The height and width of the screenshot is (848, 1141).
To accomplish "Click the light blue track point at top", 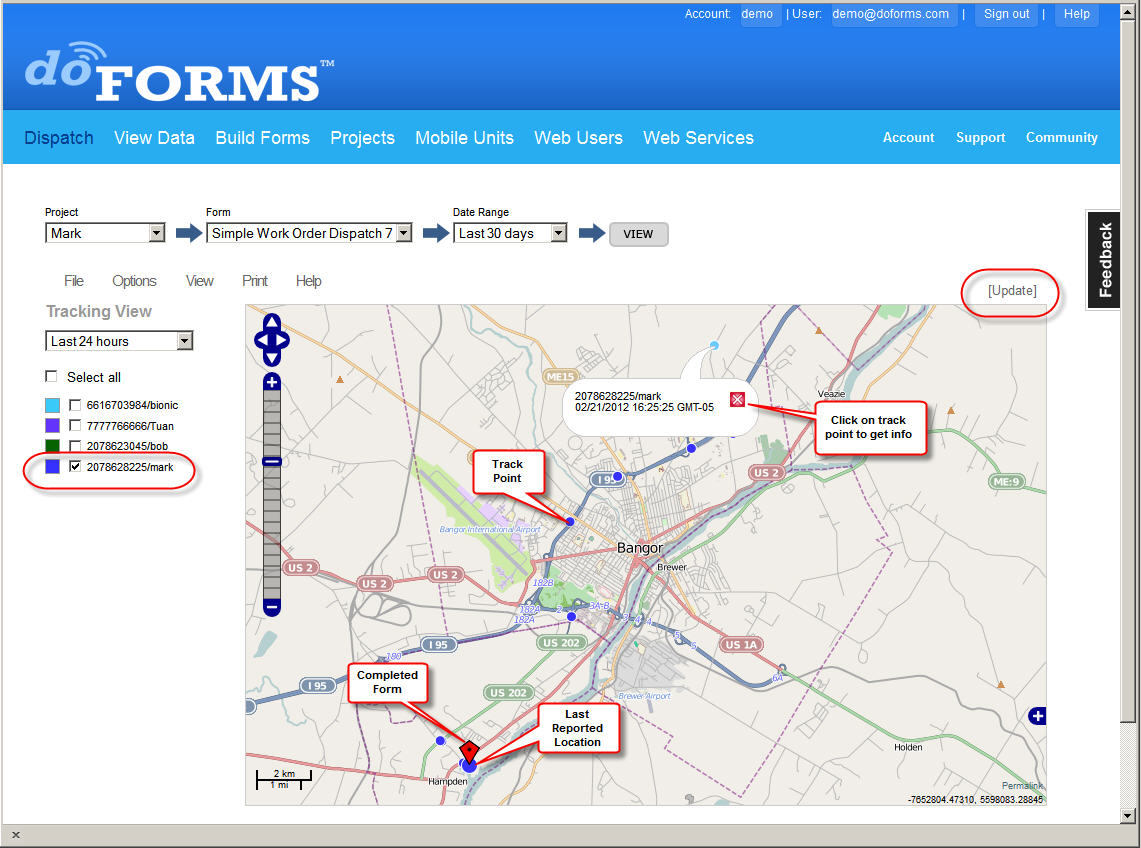I will [x=714, y=345].
